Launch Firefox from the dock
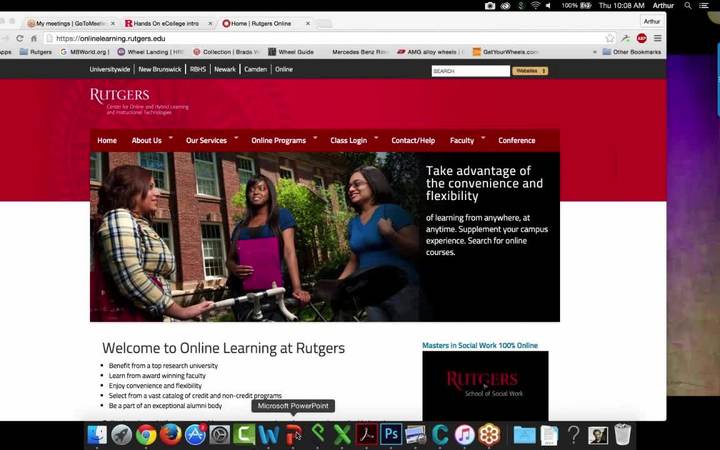This screenshot has width=720, height=450. point(171,434)
